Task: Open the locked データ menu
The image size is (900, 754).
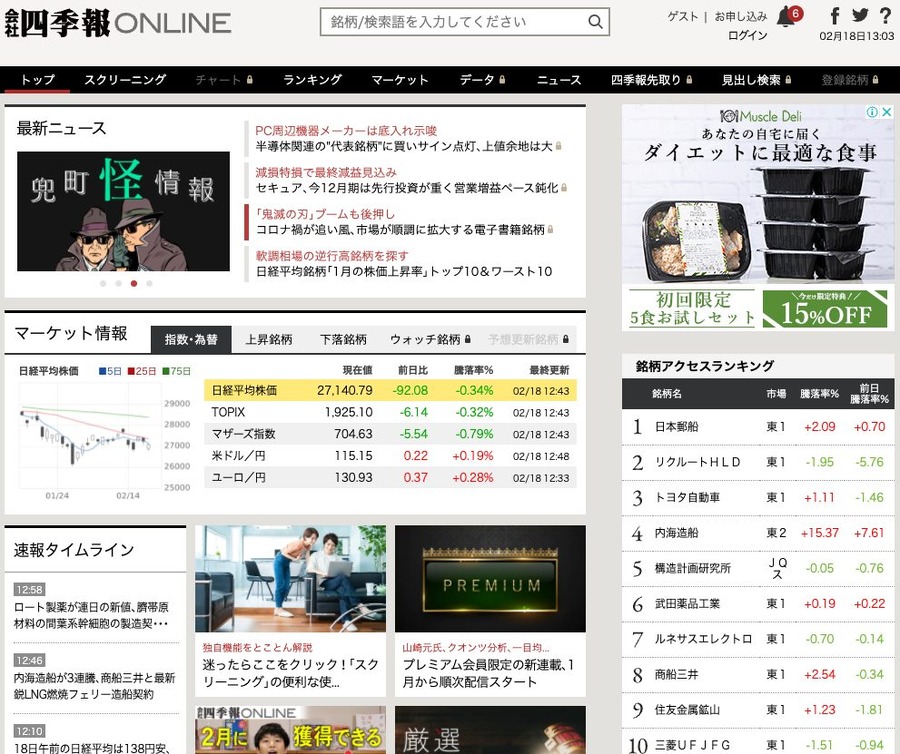Action: pyautogui.click(x=482, y=80)
